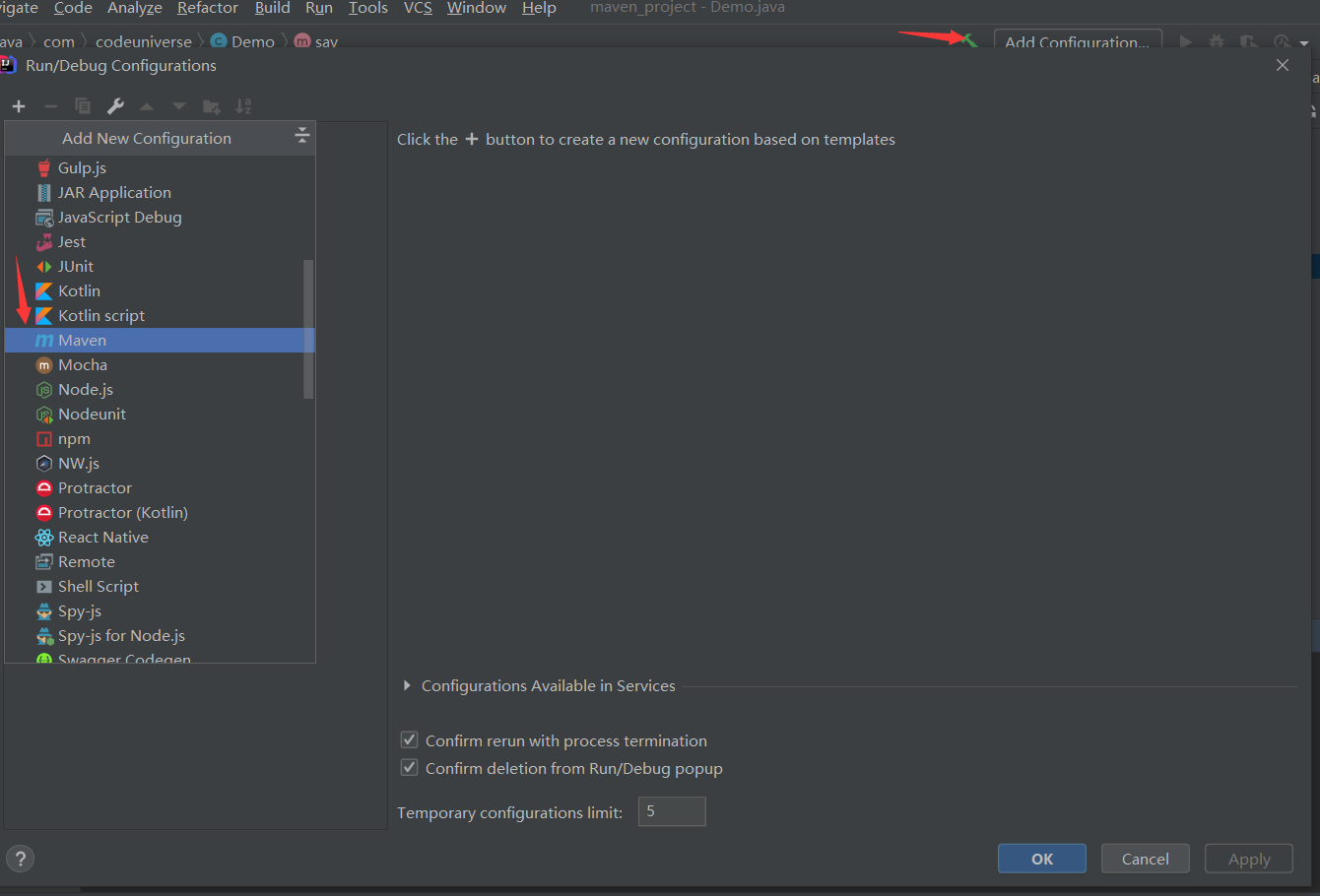
Task: Click the Temporary configurations limit field
Action: (672, 811)
